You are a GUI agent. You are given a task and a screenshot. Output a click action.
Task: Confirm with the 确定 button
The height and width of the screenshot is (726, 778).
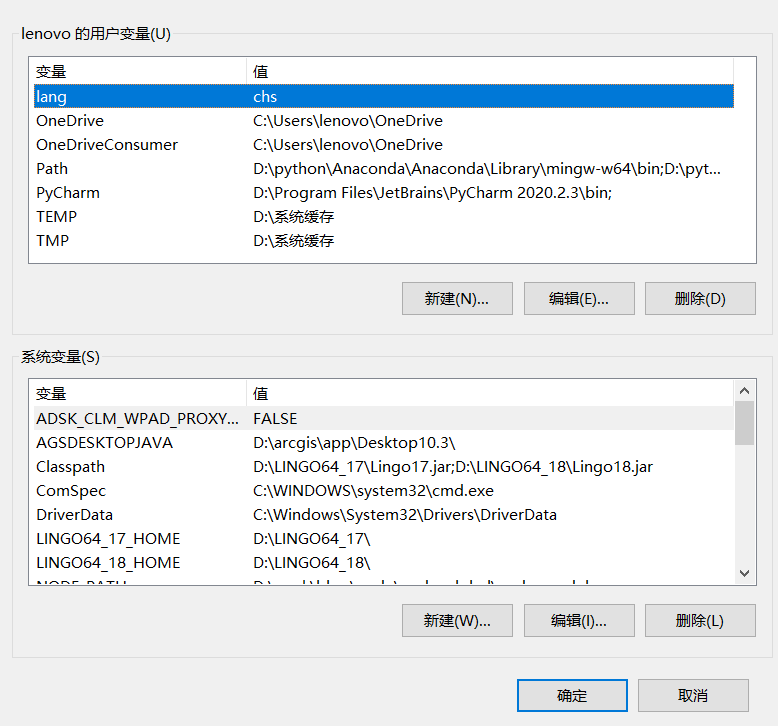[572, 696]
